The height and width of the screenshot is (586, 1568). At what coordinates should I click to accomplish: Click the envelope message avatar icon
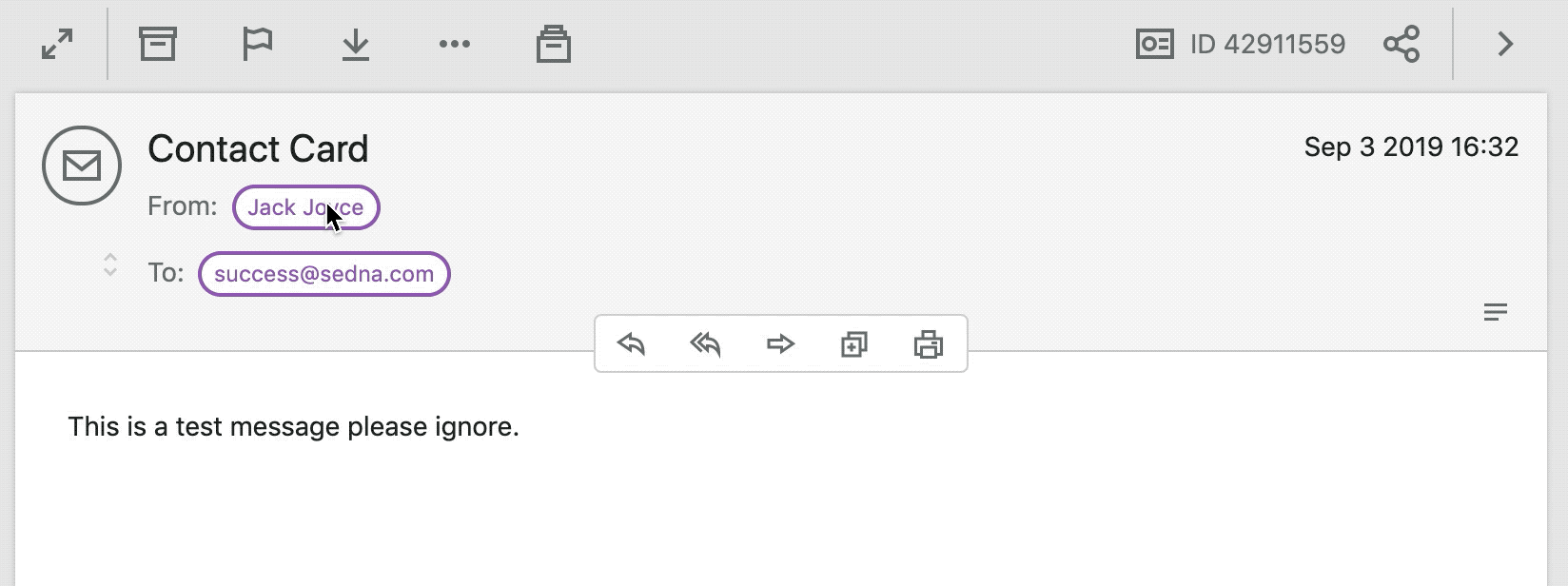tap(82, 166)
